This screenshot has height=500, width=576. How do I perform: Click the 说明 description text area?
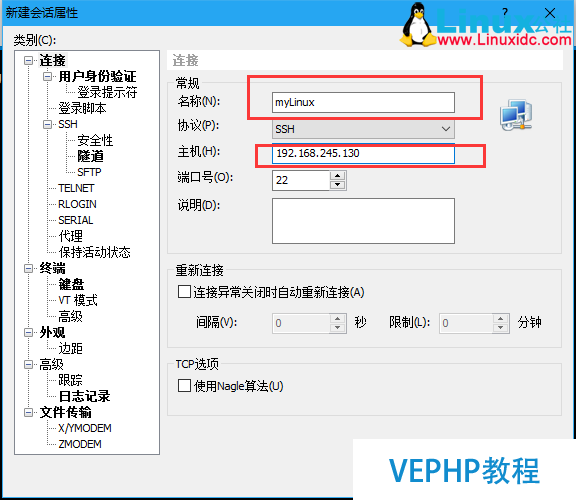pos(363,221)
